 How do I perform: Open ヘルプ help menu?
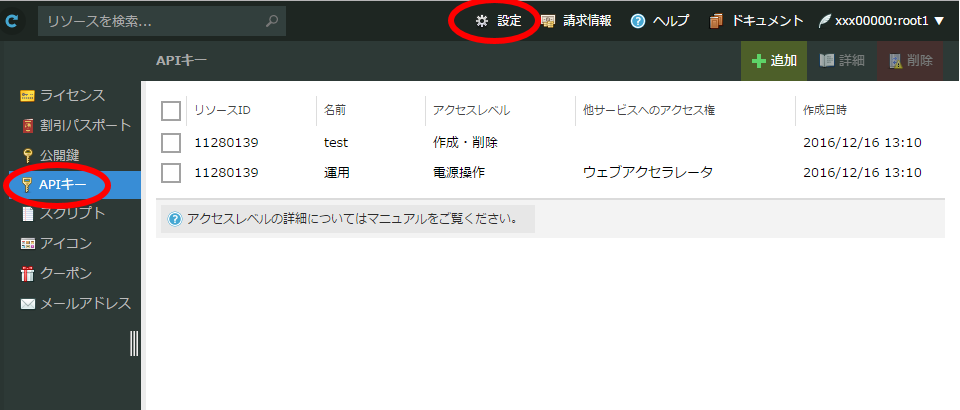pos(659,21)
